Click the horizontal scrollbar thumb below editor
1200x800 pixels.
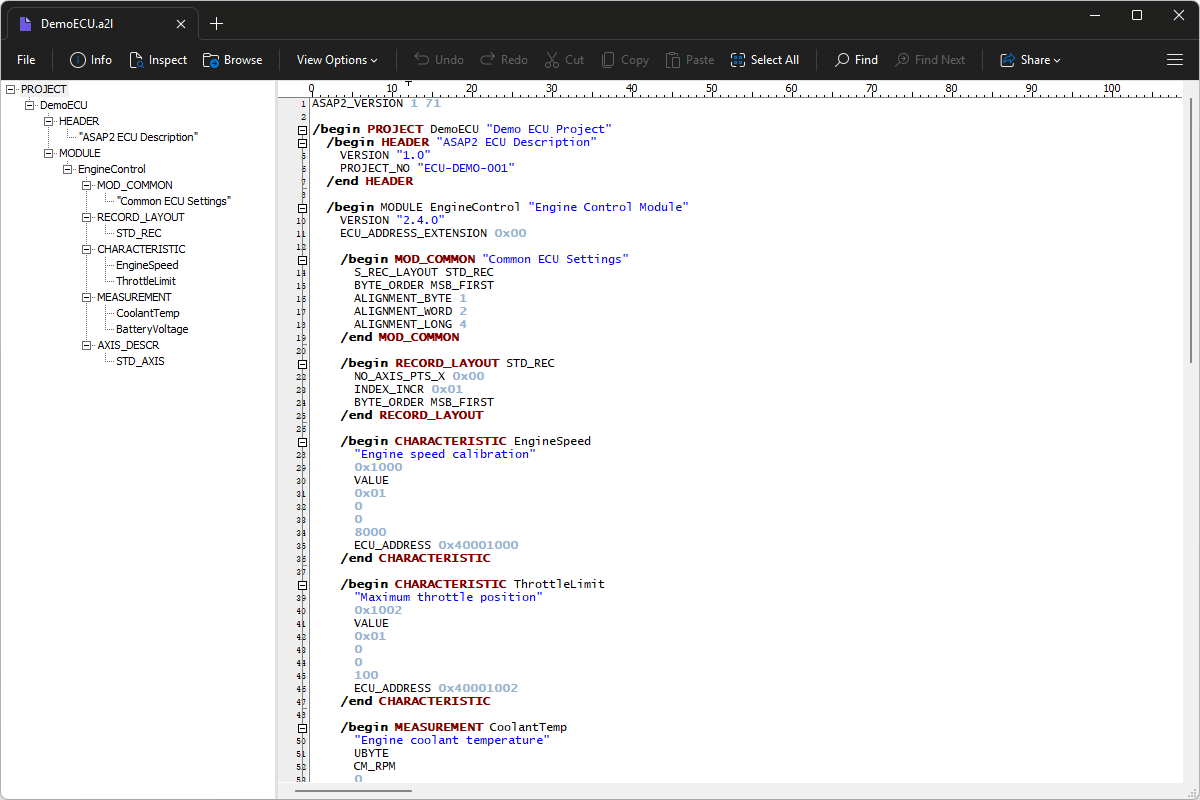pos(354,790)
